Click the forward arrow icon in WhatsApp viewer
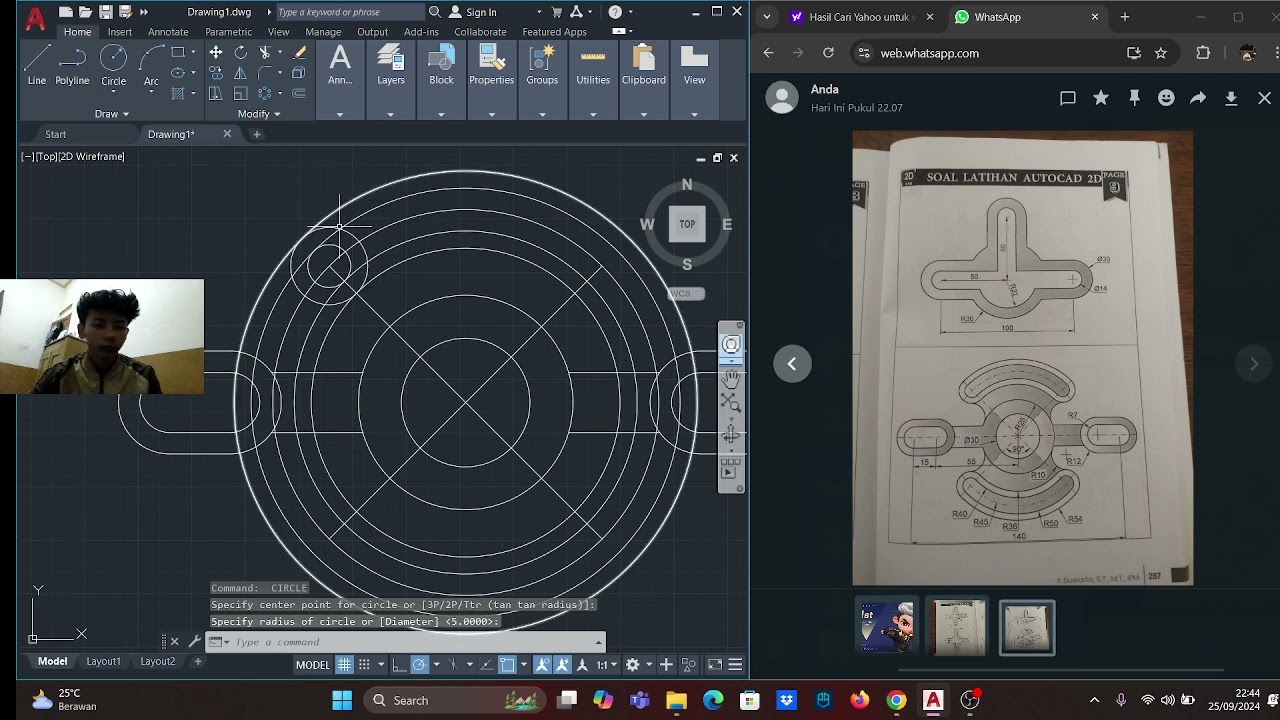Image resolution: width=1280 pixels, height=720 pixels. 1198,98
